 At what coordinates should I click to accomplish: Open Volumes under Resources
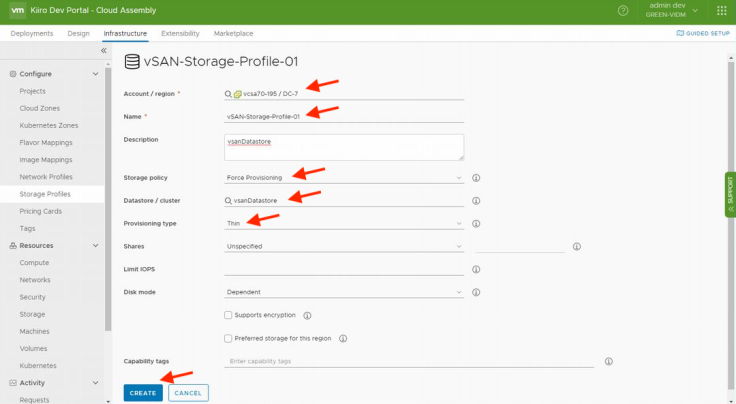click(x=33, y=349)
